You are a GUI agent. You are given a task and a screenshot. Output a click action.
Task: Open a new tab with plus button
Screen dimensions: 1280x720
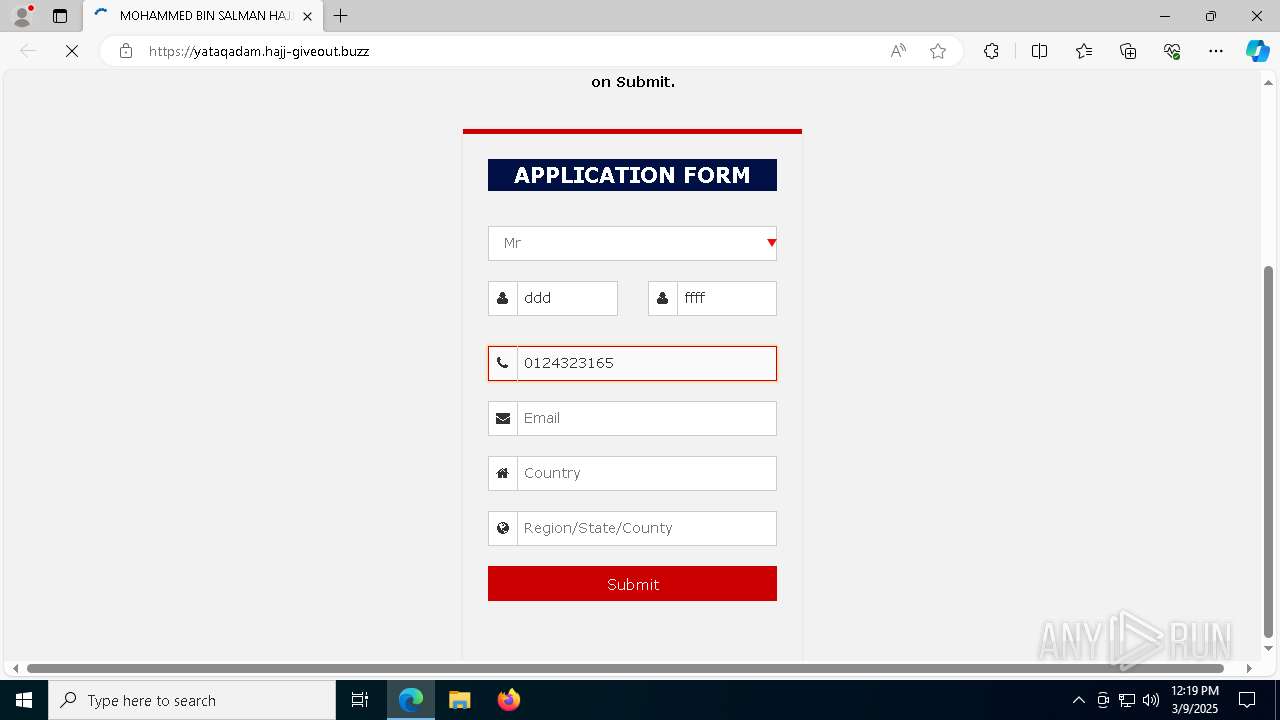click(x=341, y=16)
